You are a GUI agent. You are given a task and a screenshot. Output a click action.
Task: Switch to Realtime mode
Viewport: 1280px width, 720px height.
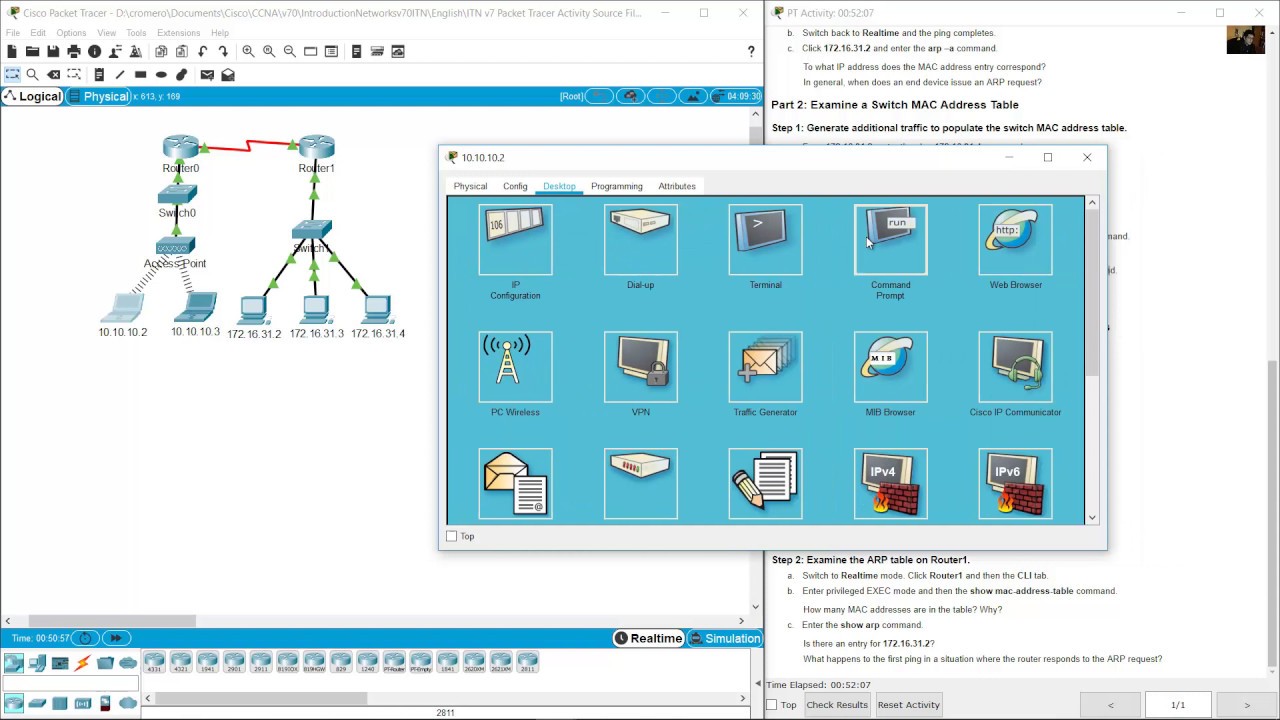(x=648, y=639)
